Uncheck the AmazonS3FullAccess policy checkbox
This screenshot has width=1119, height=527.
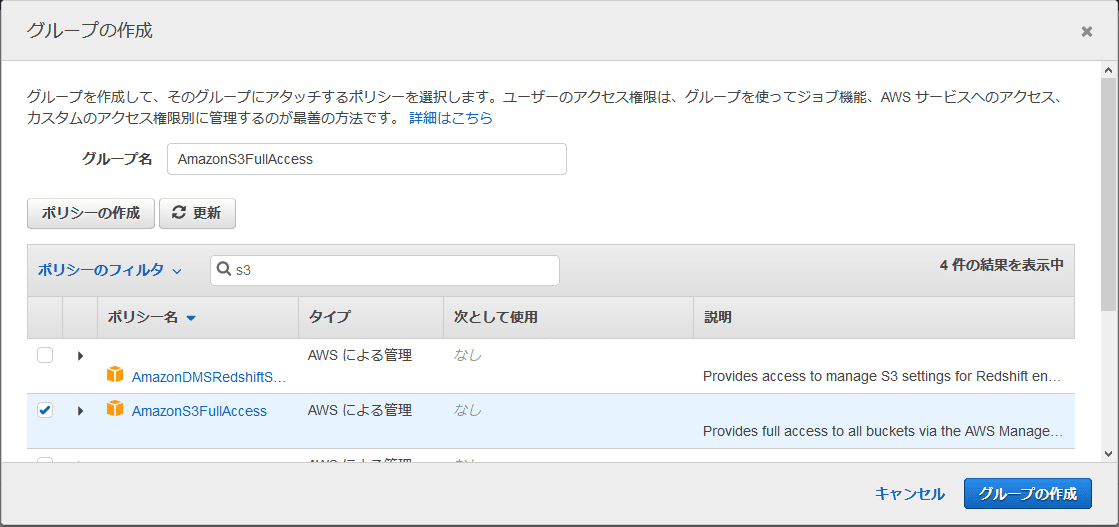click(x=45, y=410)
